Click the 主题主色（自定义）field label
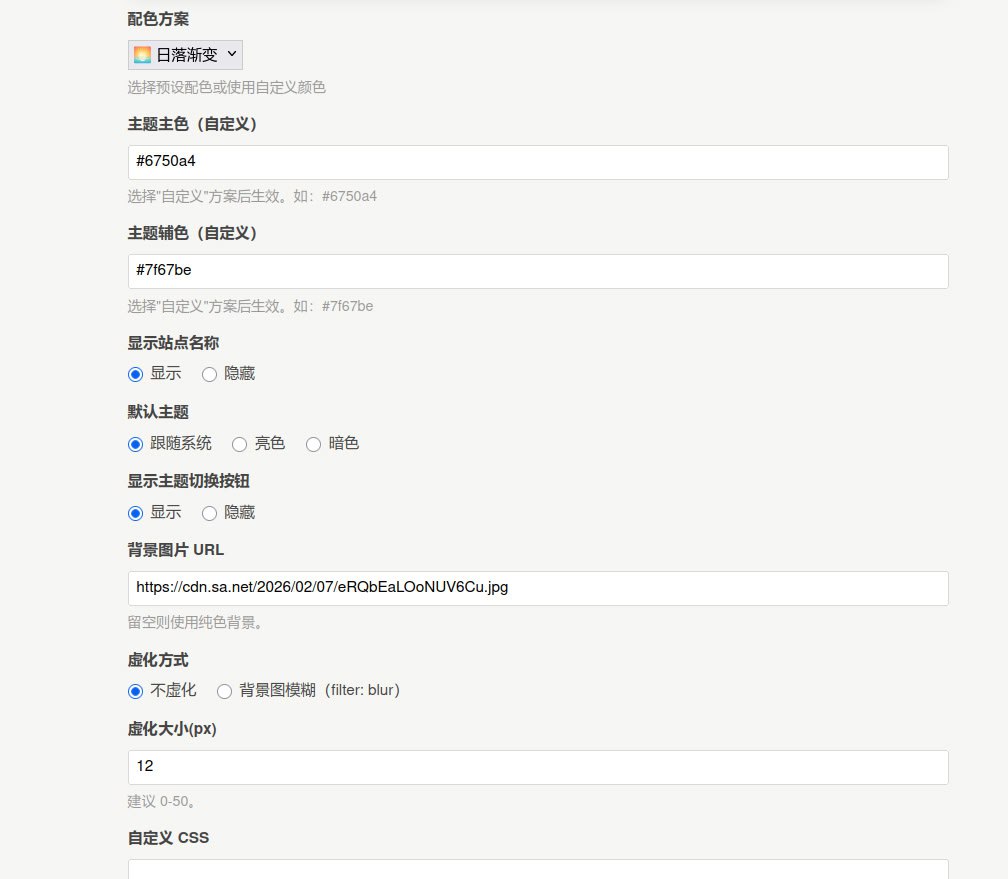This screenshot has height=879, width=1008. (193, 124)
